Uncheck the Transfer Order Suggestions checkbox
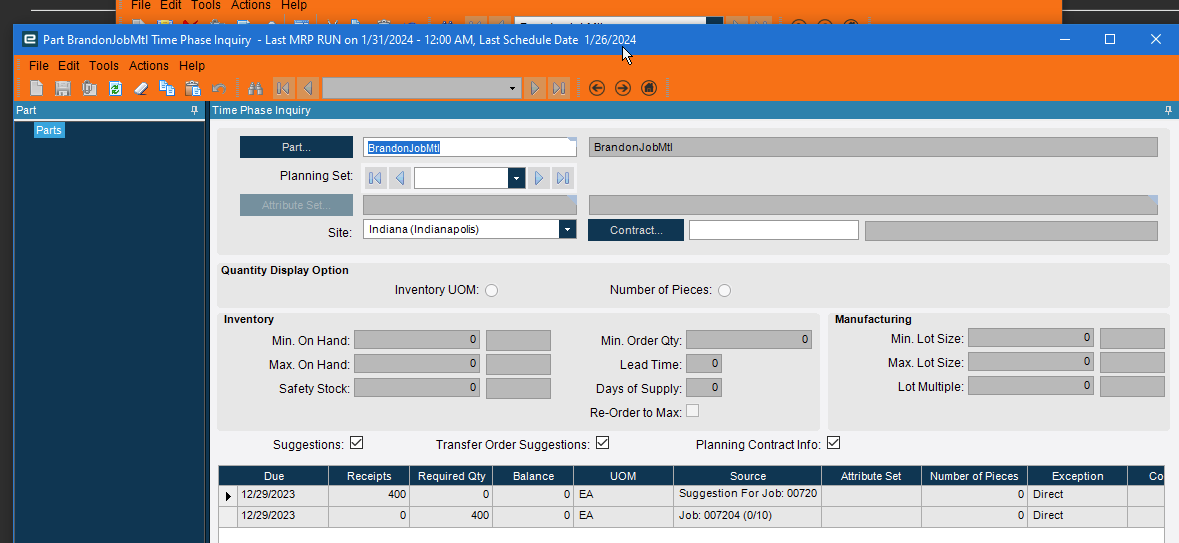Screen dimensions: 1179x543 pyautogui.click(x=602, y=443)
